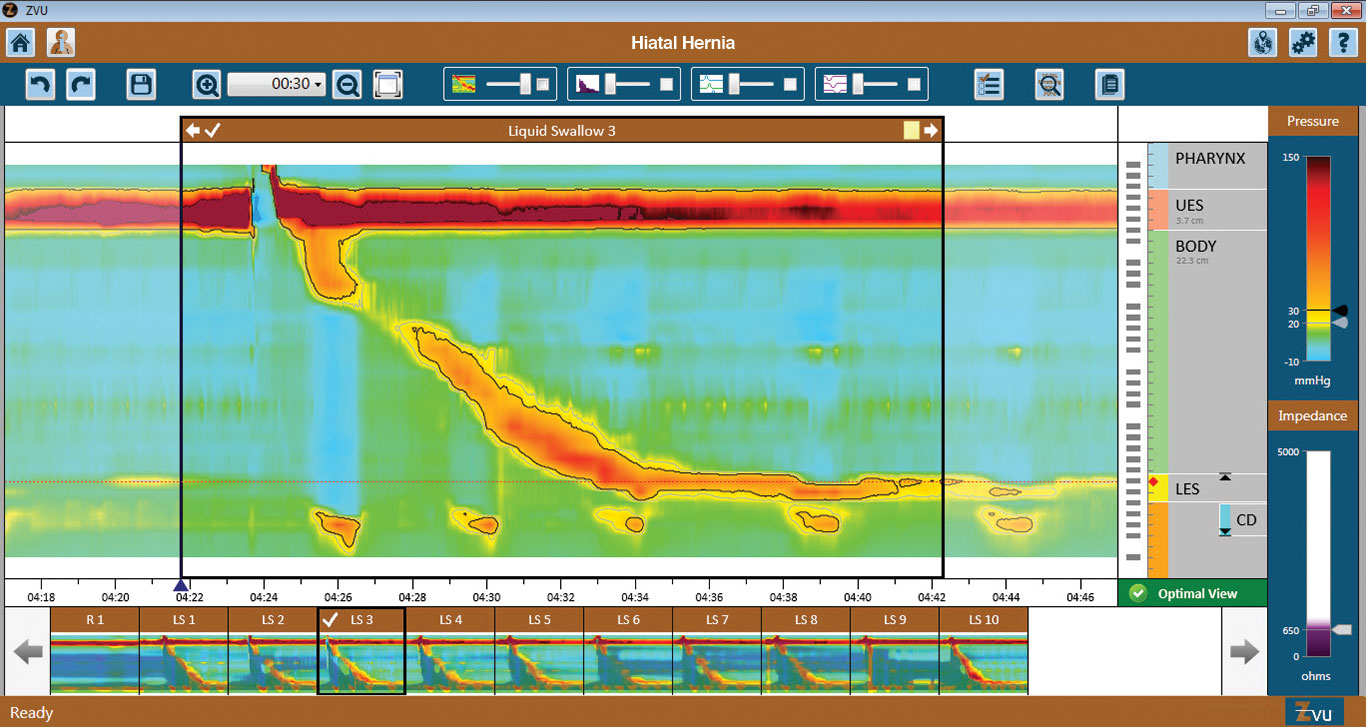Select the LS 4 thumbnail
Image resolution: width=1366 pixels, height=727 pixels.
tap(451, 651)
